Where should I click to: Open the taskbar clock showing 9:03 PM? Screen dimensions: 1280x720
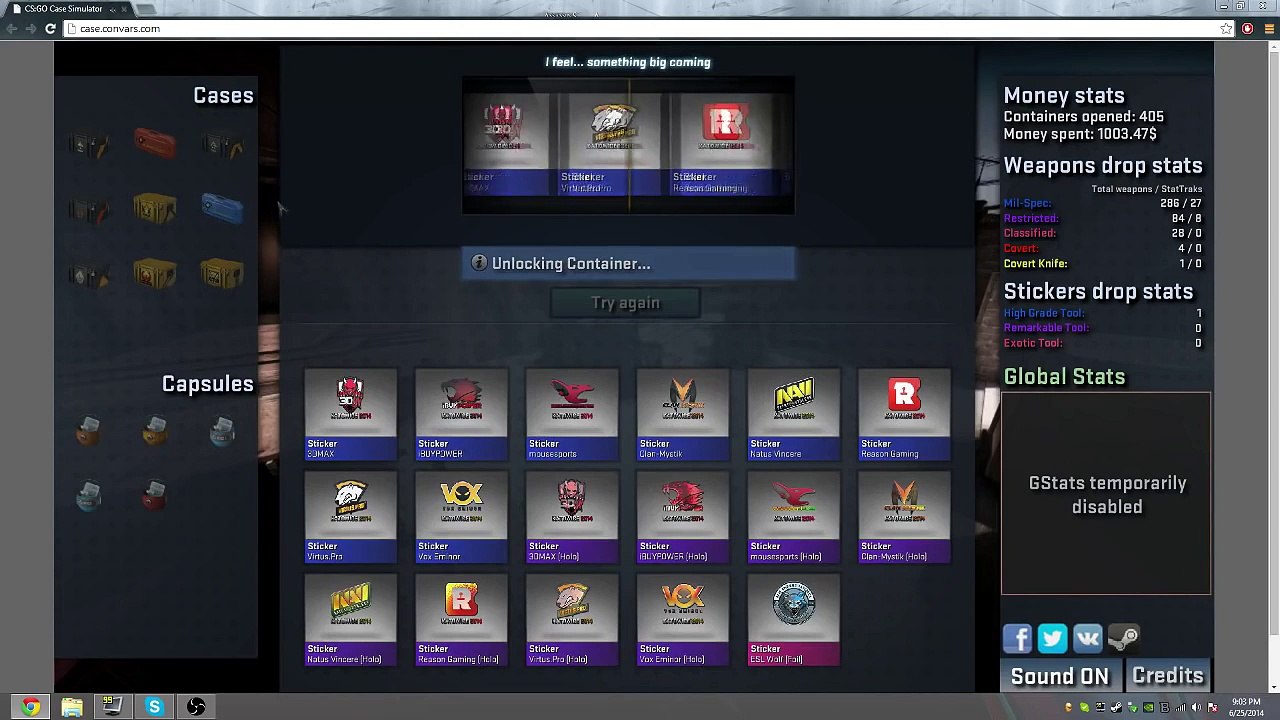pyautogui.click(x=1246, y=707)
